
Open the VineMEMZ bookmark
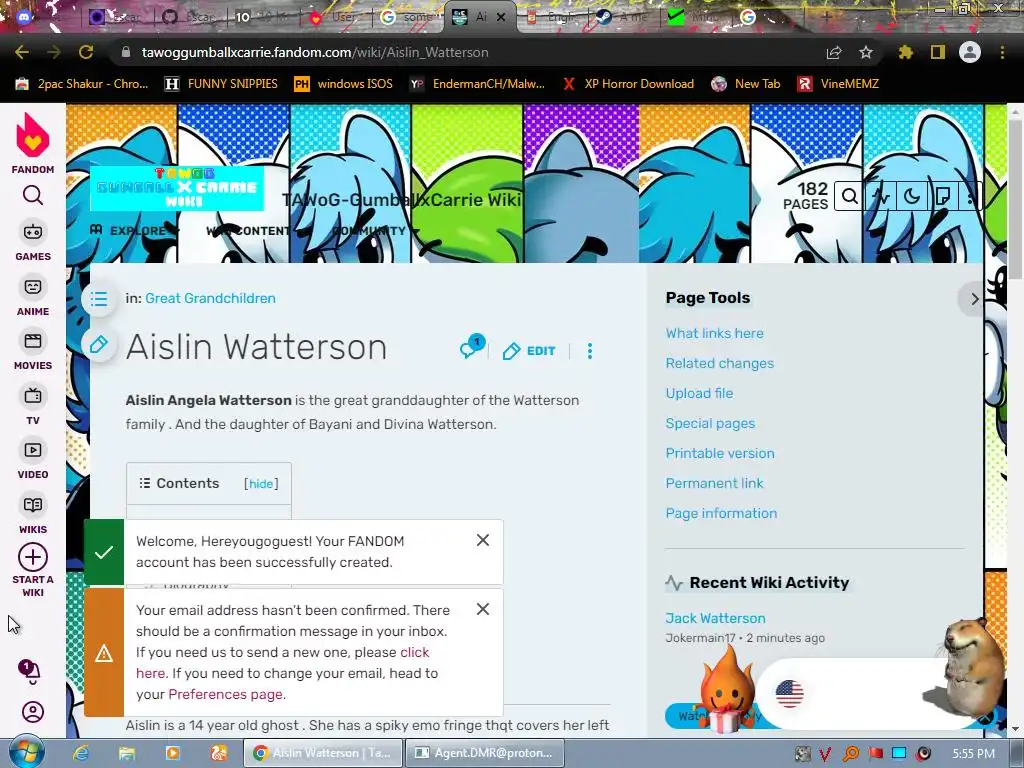[x=839, y=84]
